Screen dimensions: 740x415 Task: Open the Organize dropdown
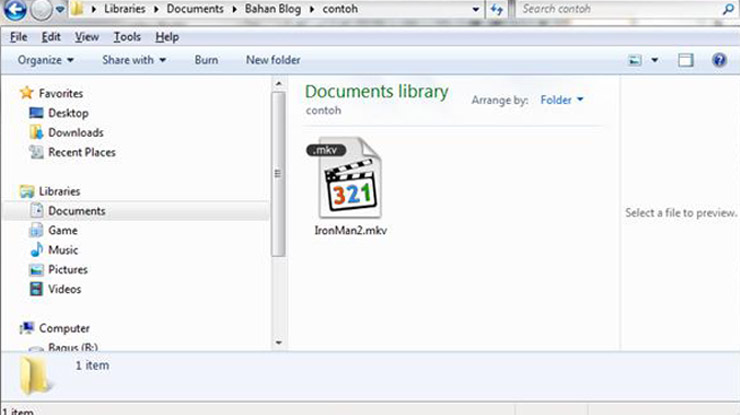pos(45,60)
